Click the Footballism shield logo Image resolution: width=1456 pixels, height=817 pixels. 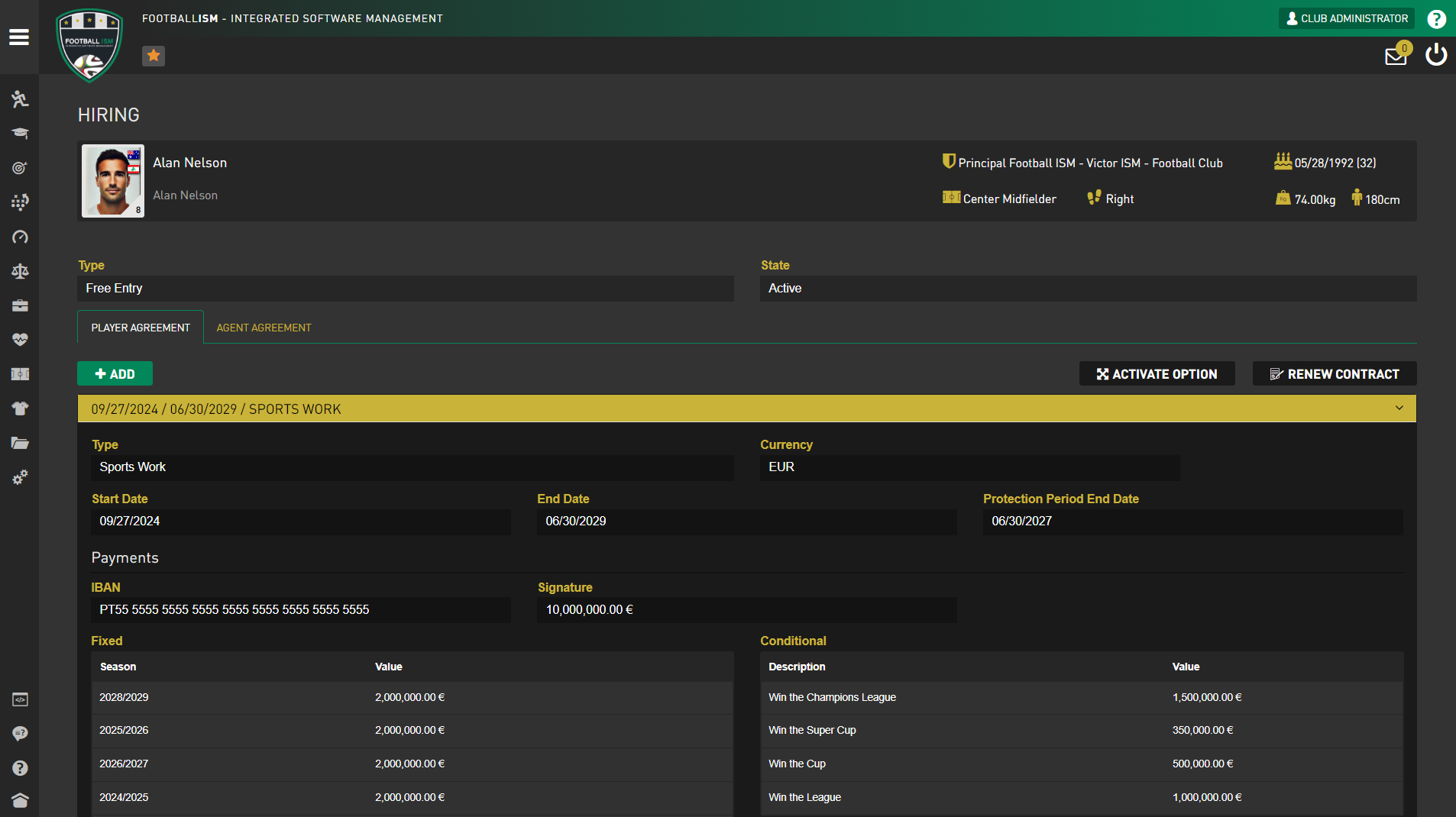[x=89, y=44]
